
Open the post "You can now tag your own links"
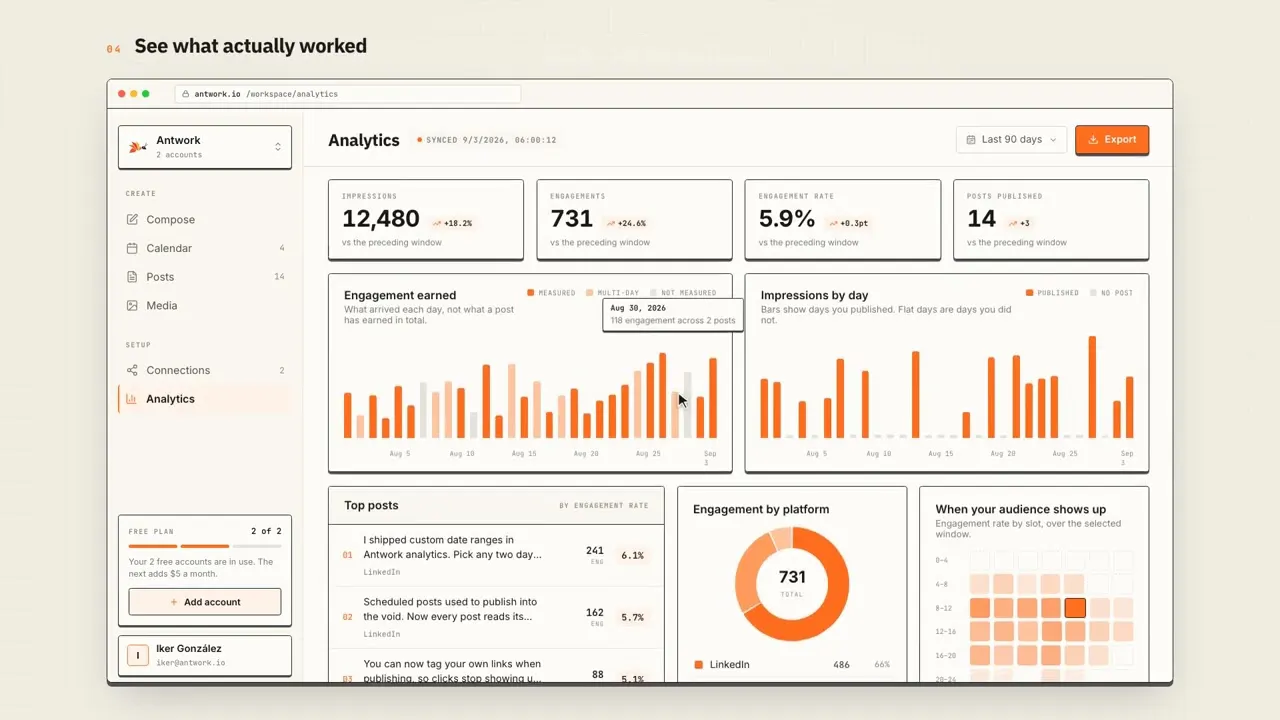[496, 667]
